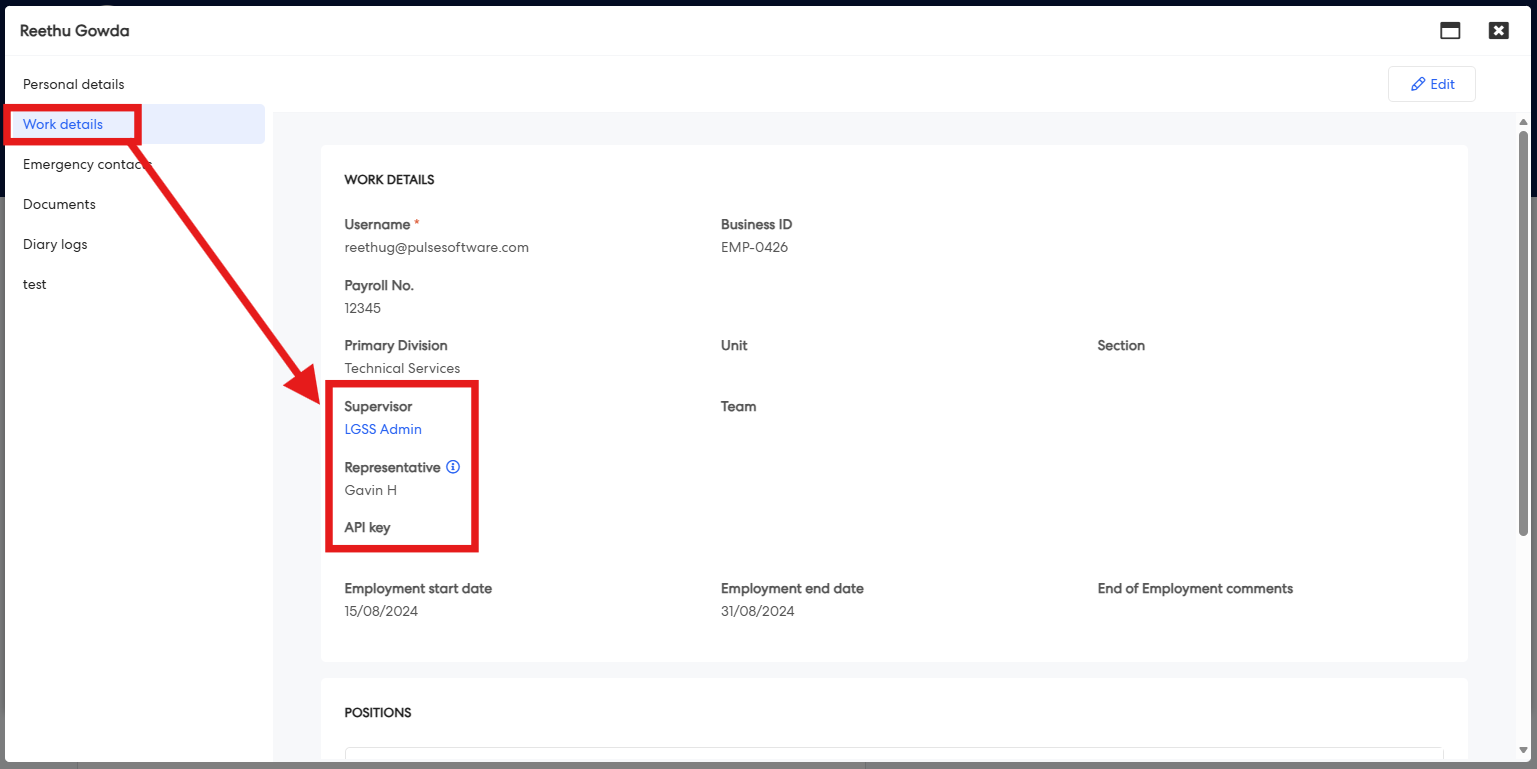
Task: Click the employment start date 15/08/2024
Action: coord(381,611)
